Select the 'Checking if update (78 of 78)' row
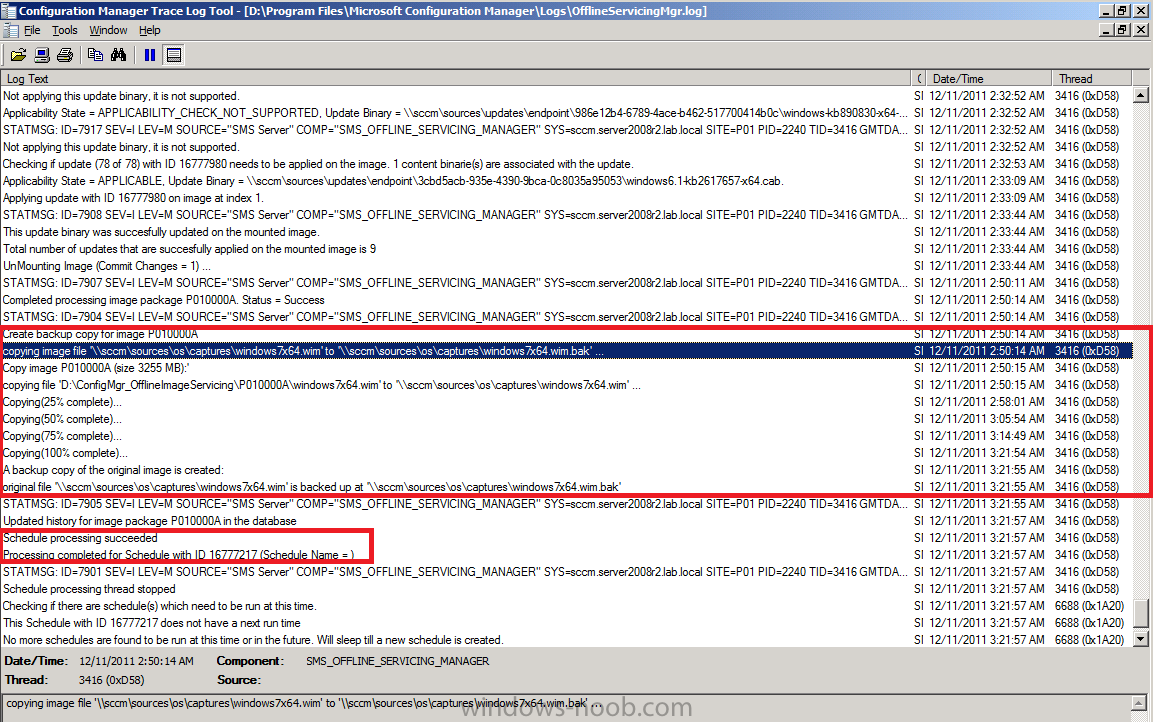The image size is (1153, 722). [x=566, y=164]
